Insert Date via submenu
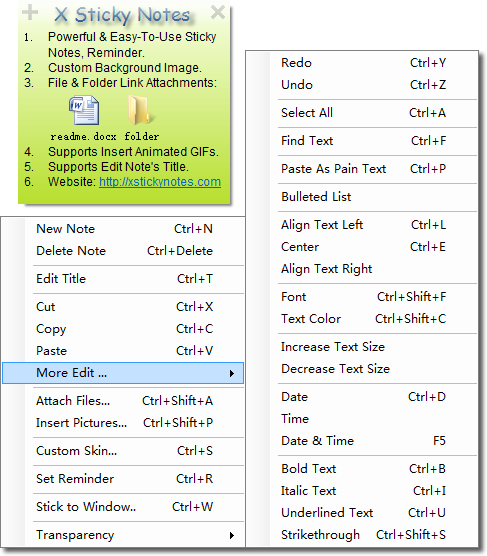 (363, 397)
